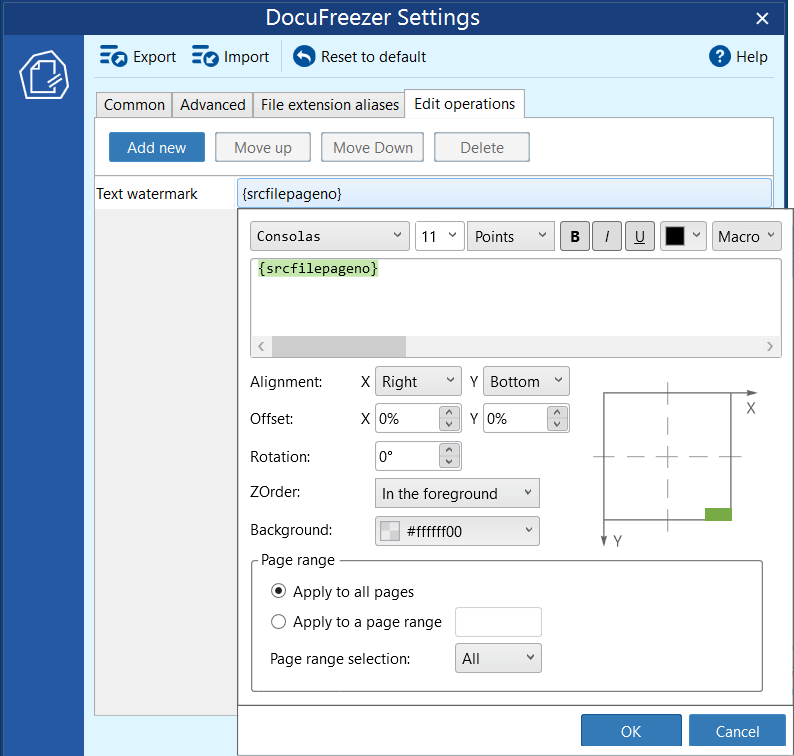Increase the X offset value
This screenshot has height=756, width=794.
coord(449,412)
